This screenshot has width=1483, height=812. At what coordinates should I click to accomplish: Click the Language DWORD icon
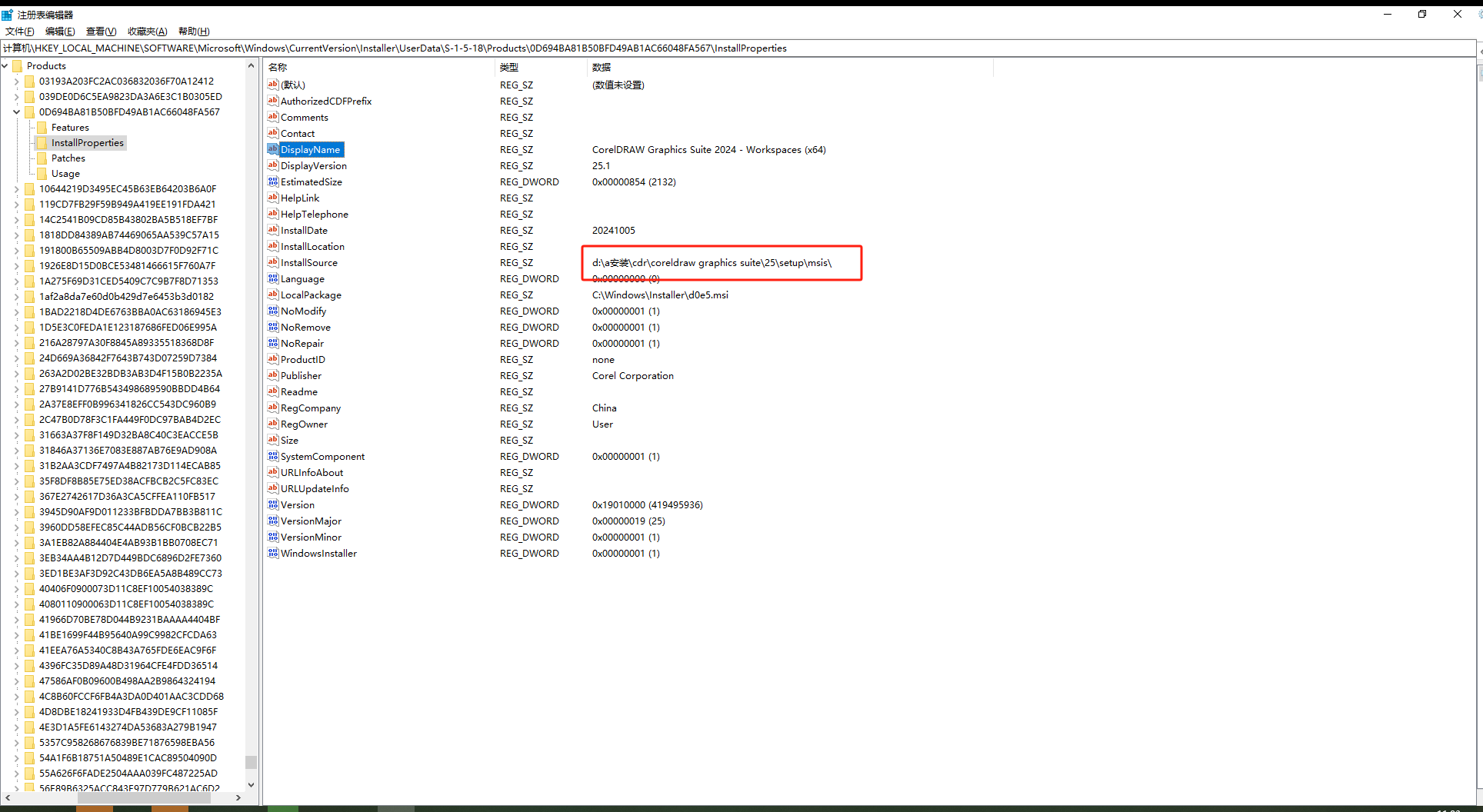tap(272, 278)
